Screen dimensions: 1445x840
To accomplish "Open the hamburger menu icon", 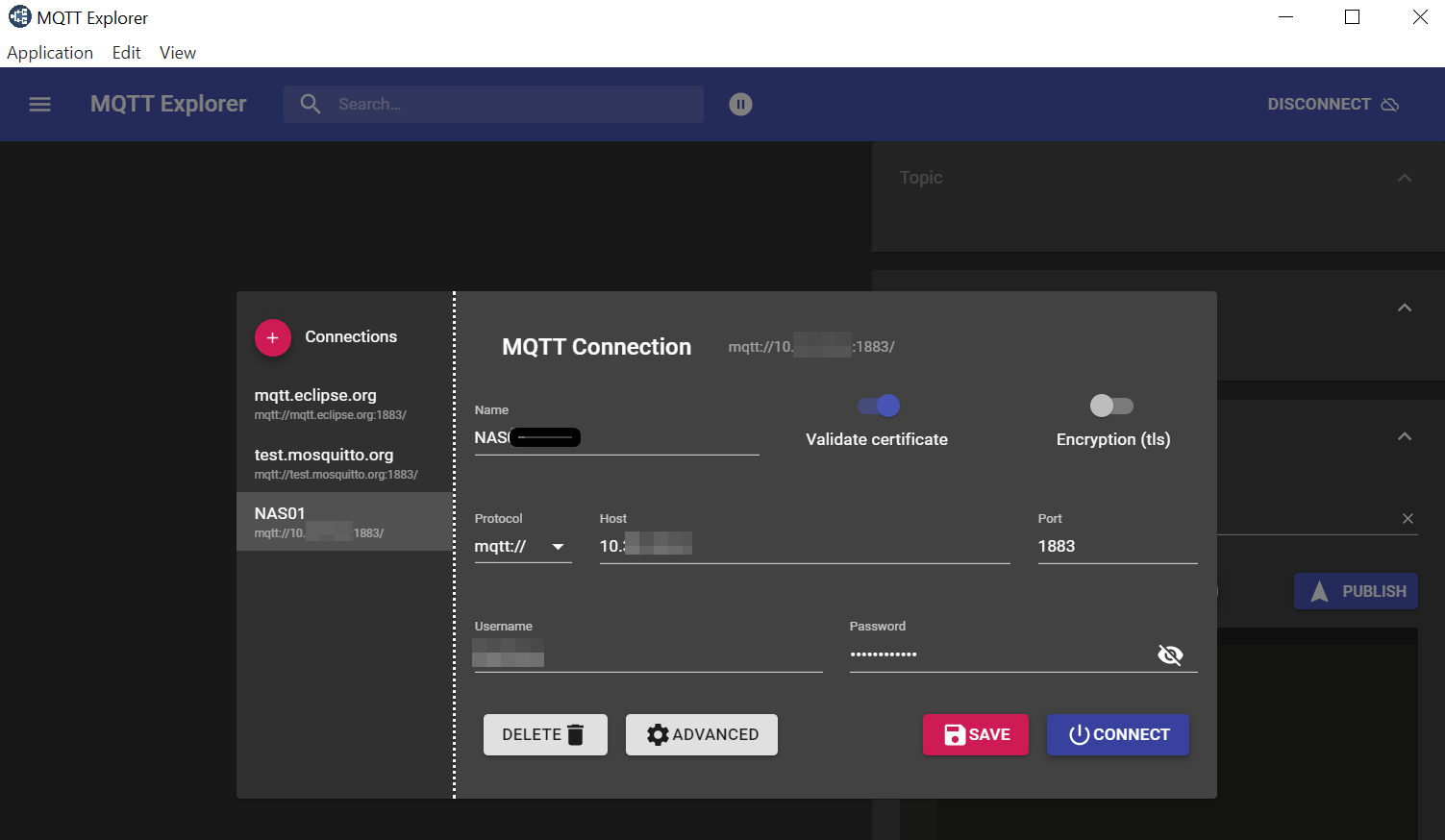I will pyautogui.click(x=39, y=104).
